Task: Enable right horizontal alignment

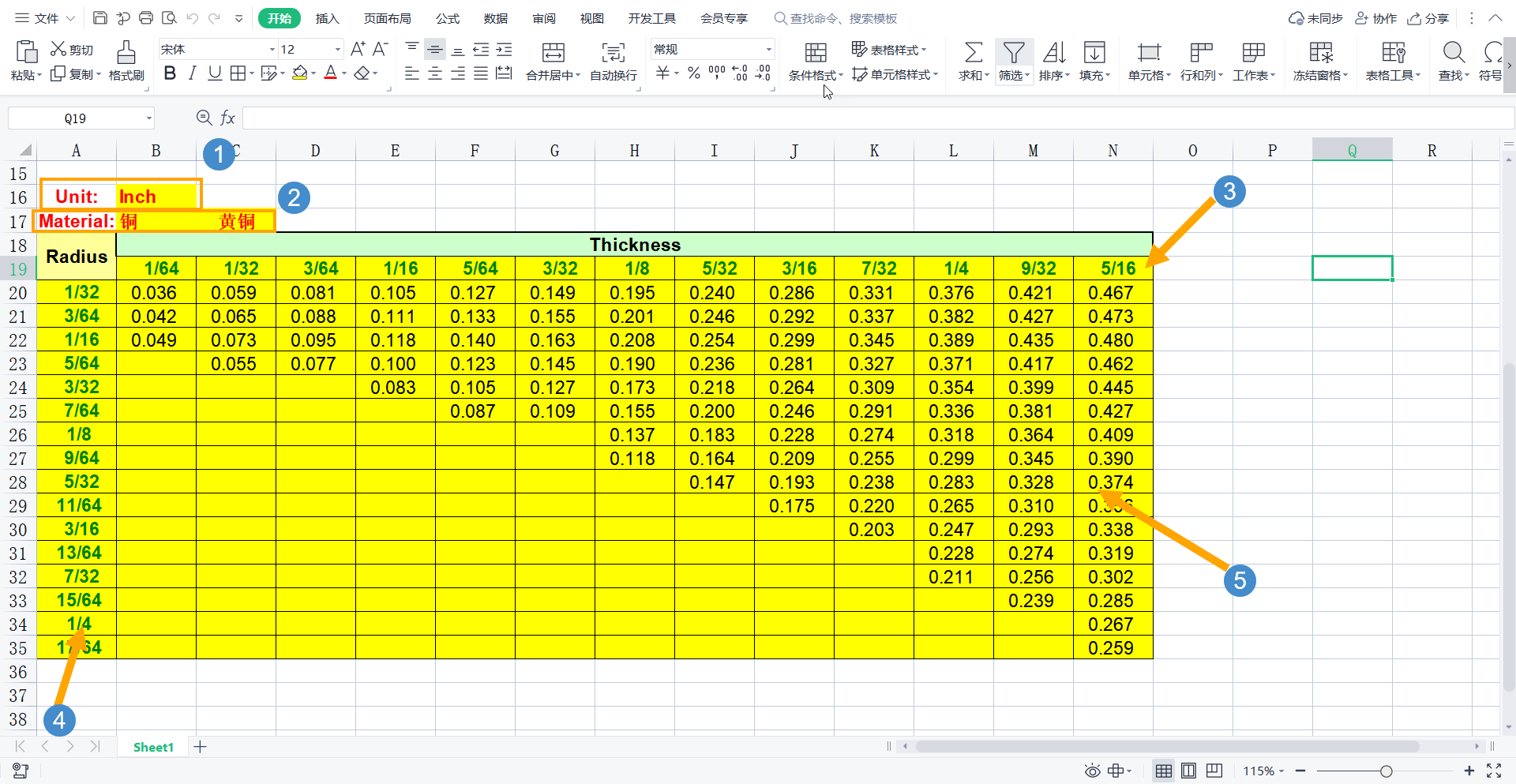Action: (458, 73)
